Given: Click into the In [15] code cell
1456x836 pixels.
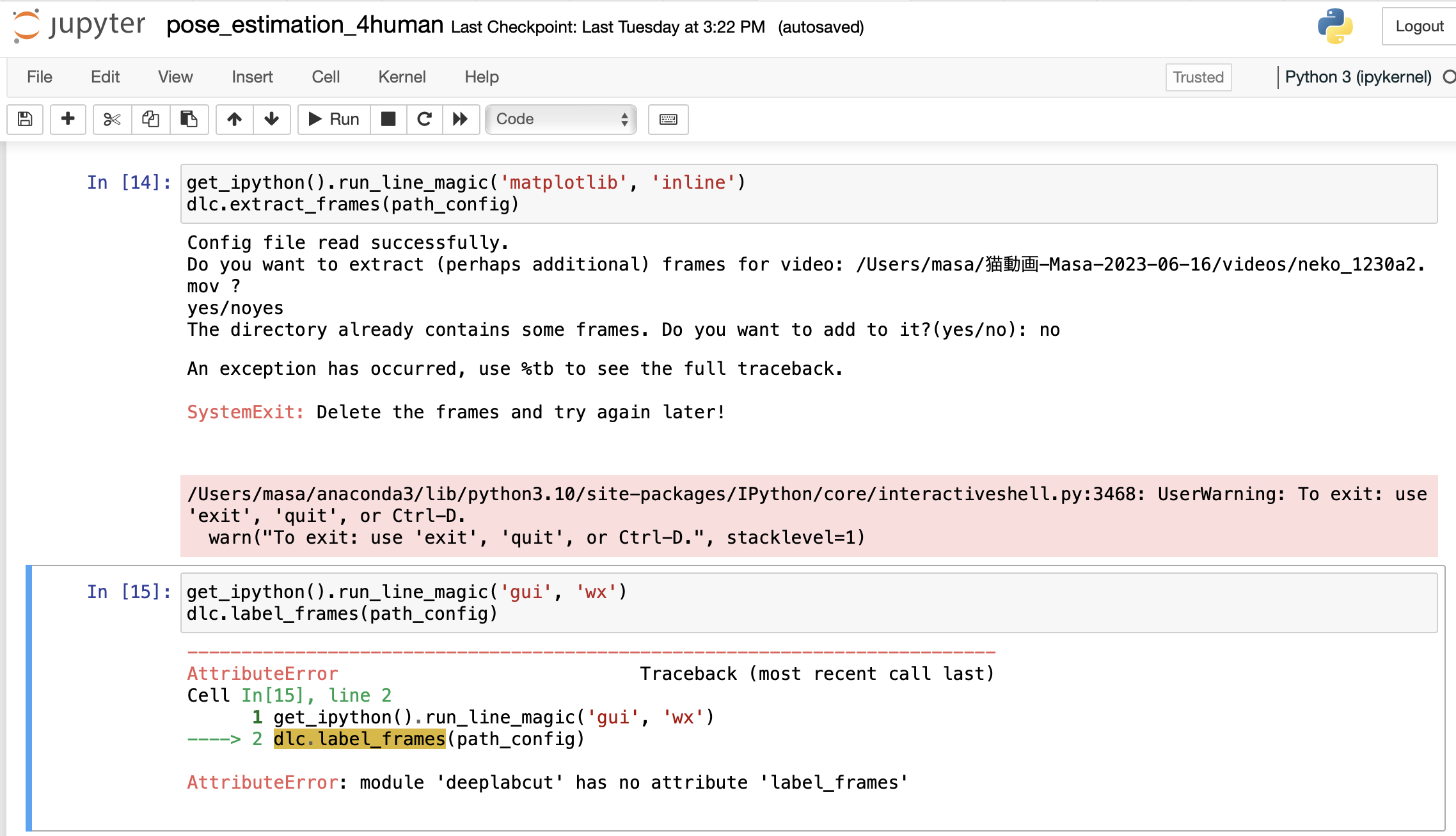Looking at the screenshot, I should click(x=809, y=603).
